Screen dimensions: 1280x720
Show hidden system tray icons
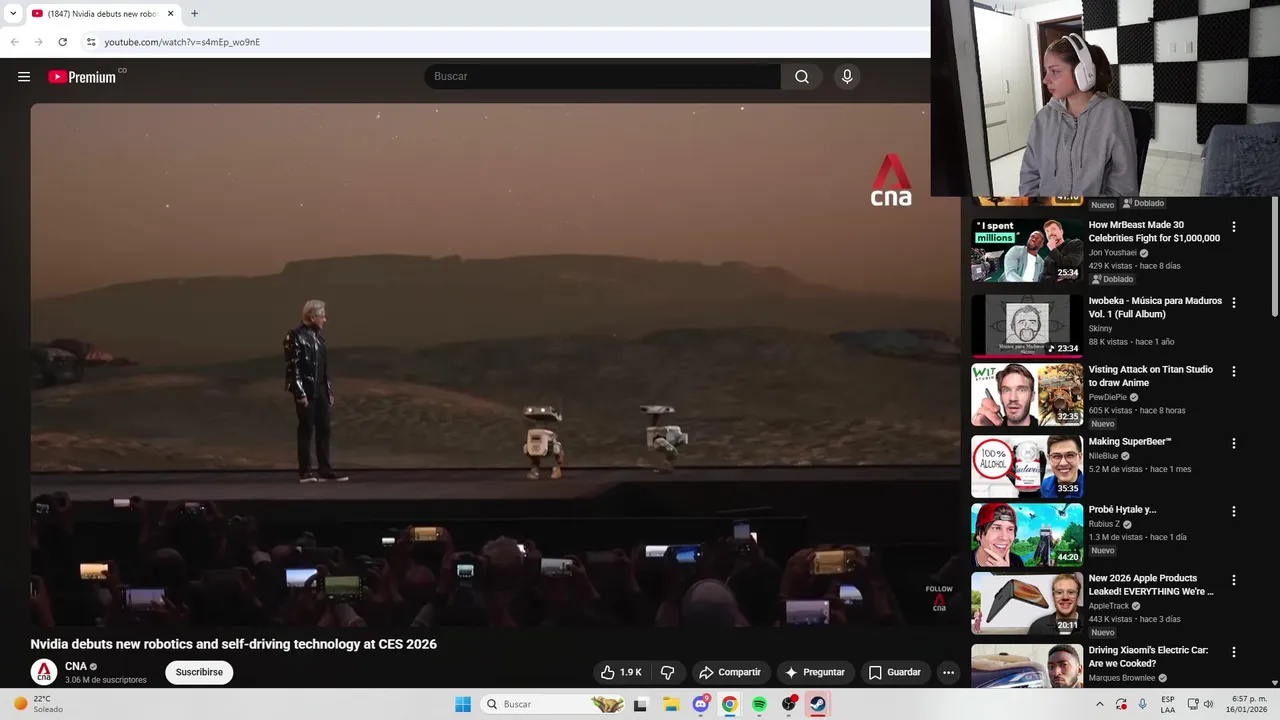coord(1099,704)
